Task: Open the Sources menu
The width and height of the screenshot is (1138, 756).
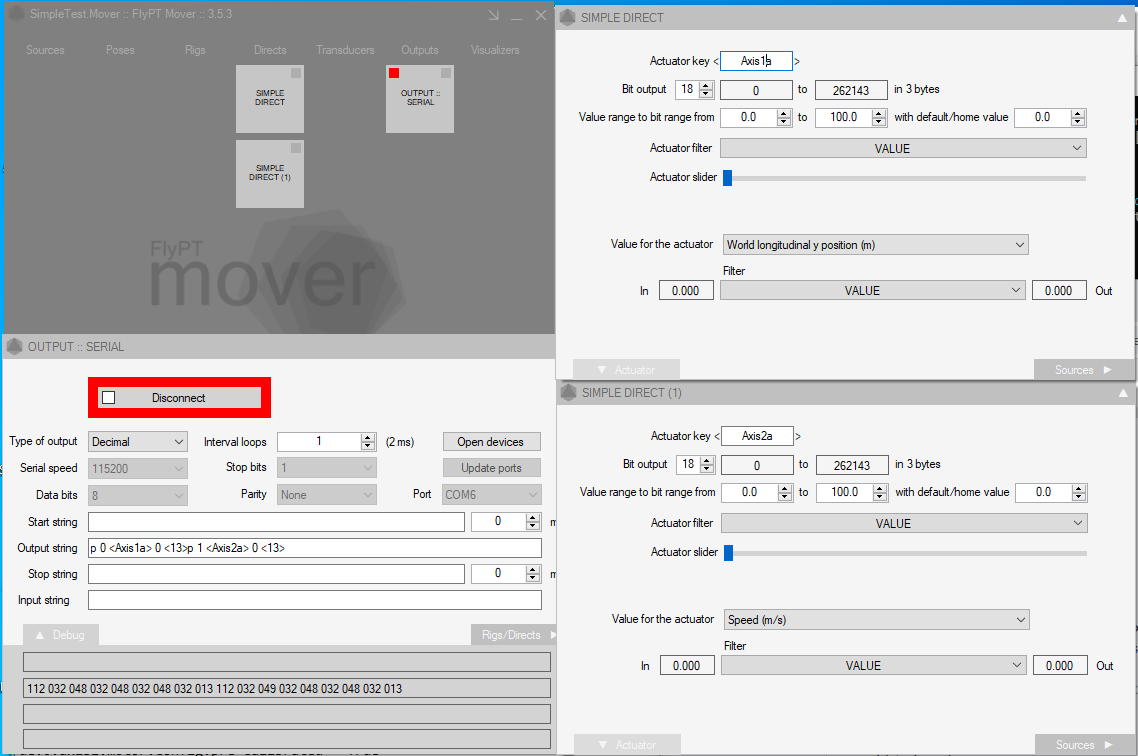Action: click(45, 50)
